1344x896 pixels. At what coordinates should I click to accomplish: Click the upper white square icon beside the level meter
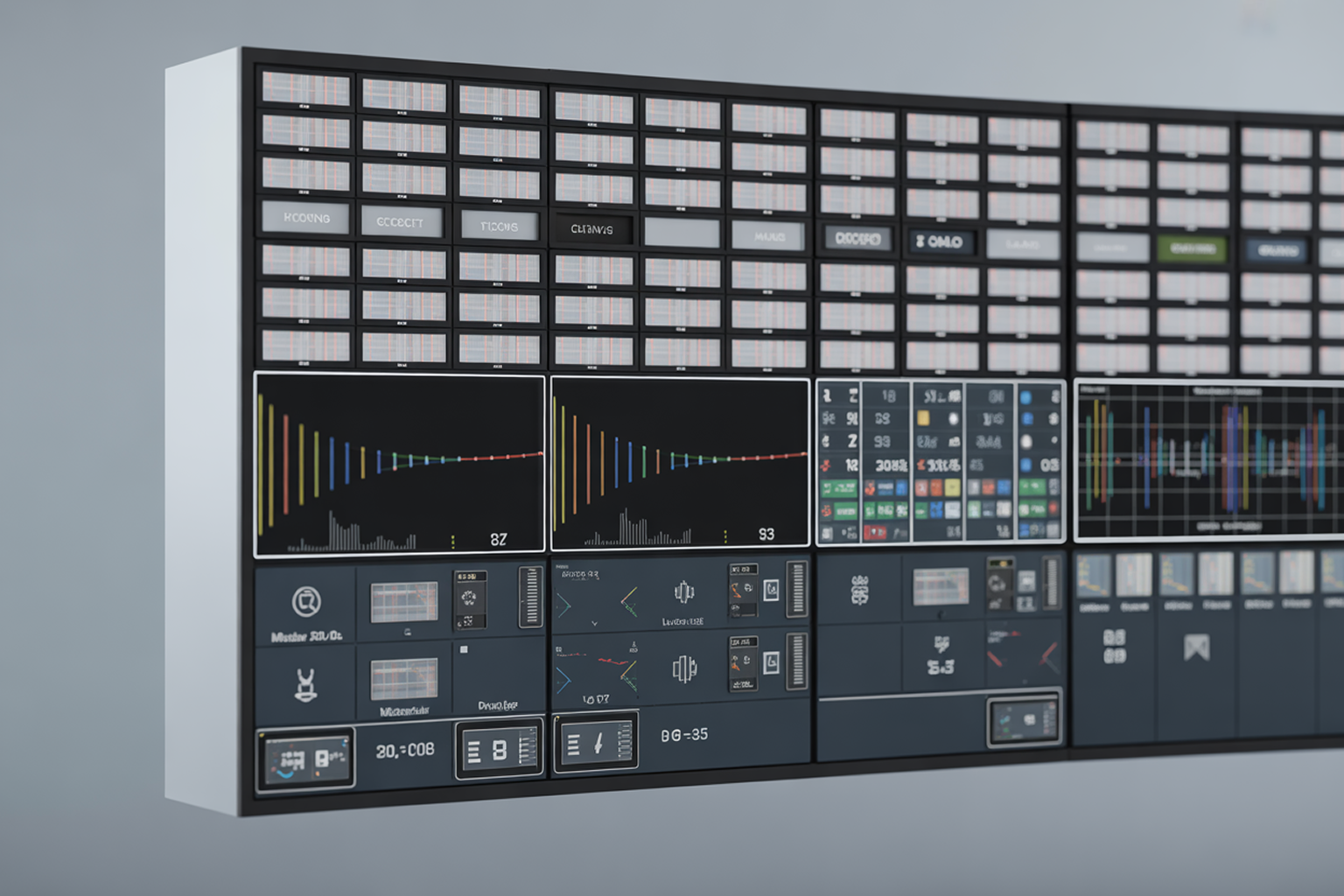point(771,591)
